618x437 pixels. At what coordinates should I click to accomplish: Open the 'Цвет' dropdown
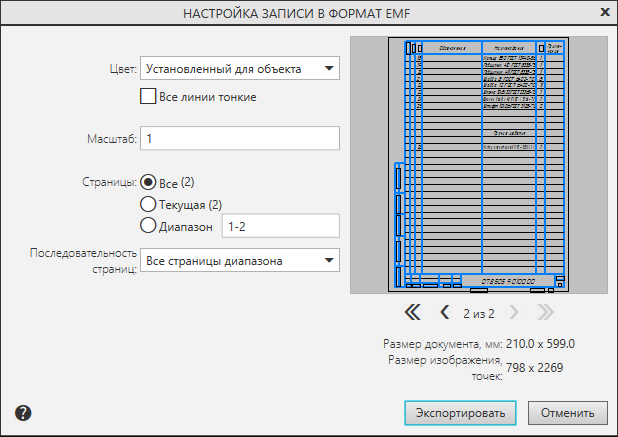pyautogui.click(x=240, y=69)
